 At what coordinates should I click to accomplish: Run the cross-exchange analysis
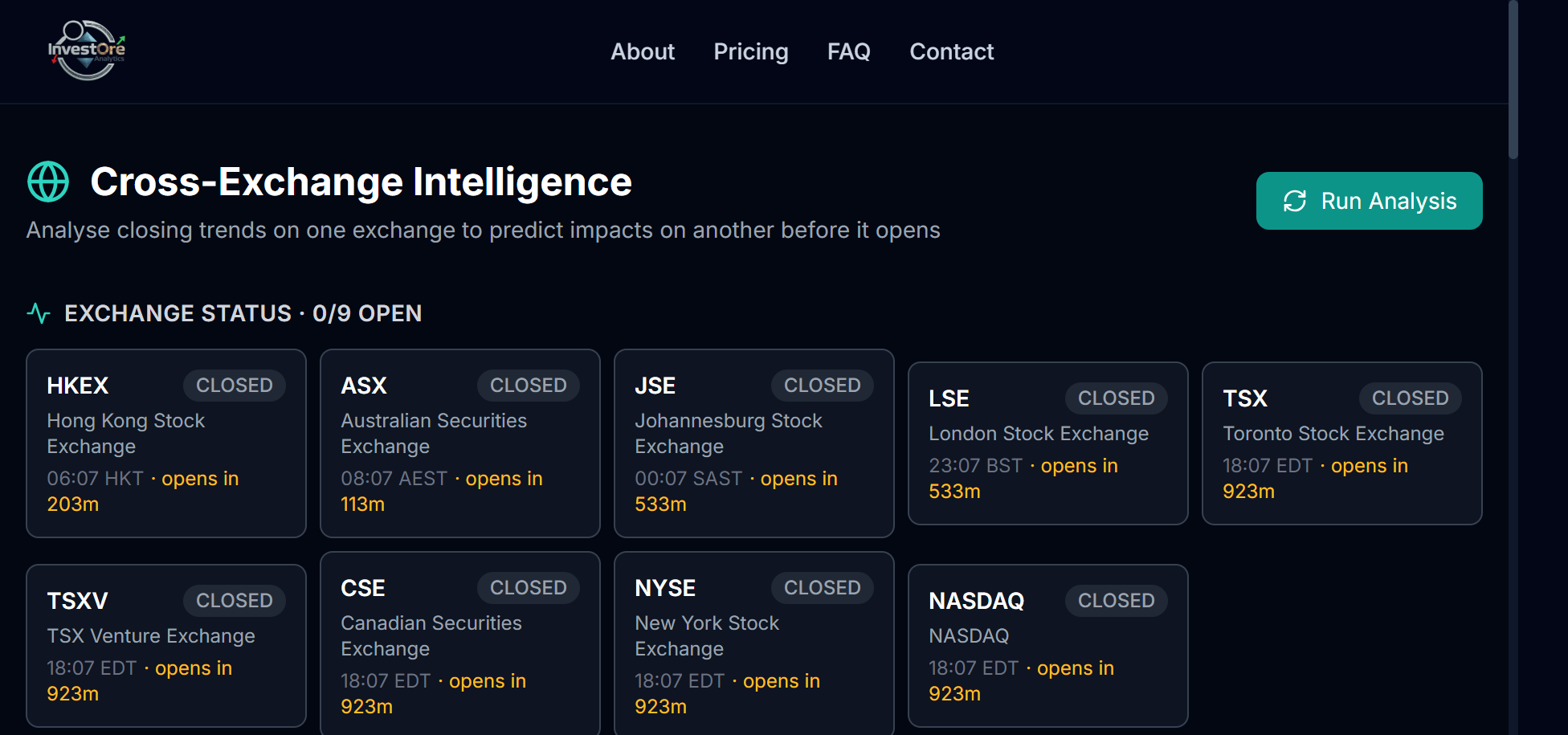coord(1369,201)
